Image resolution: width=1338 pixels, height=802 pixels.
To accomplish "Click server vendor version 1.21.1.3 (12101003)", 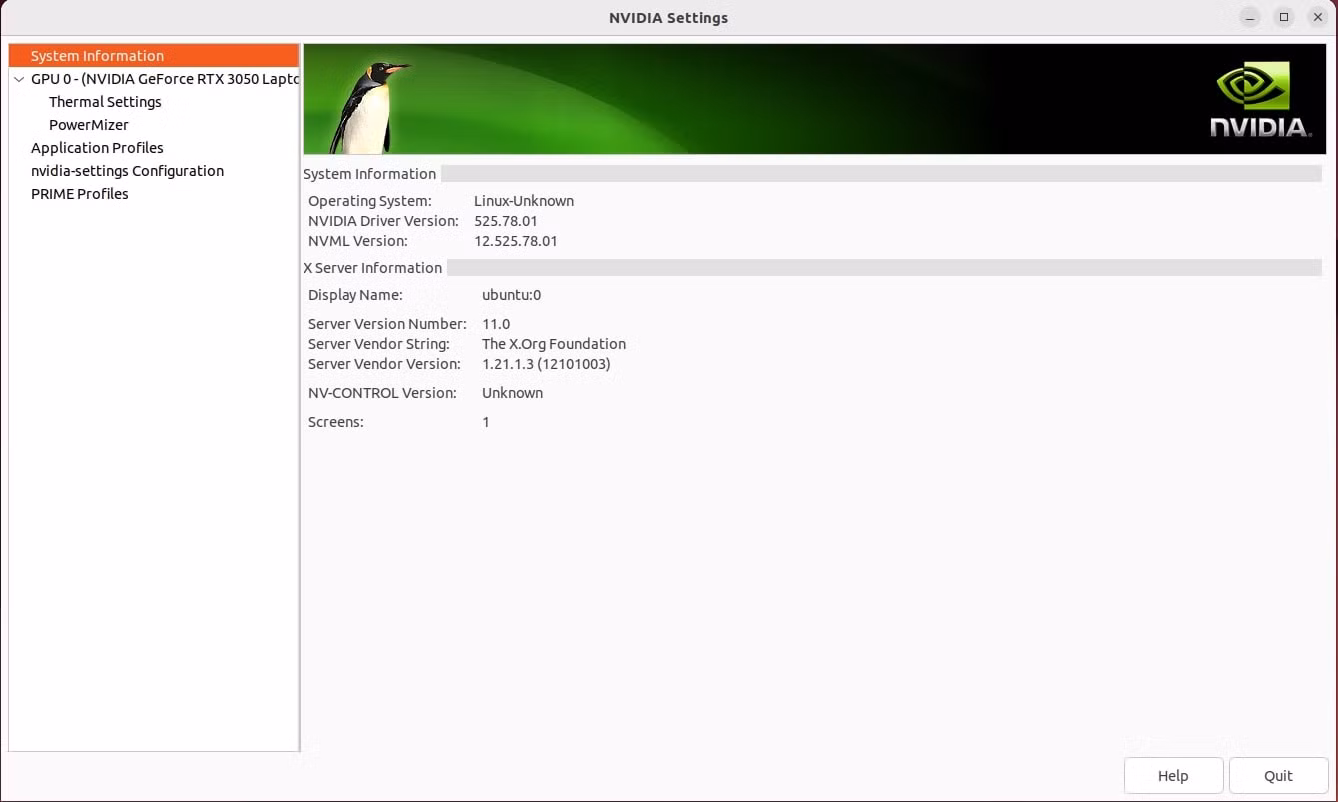I will pyautogui.click(x=546, y=364).
